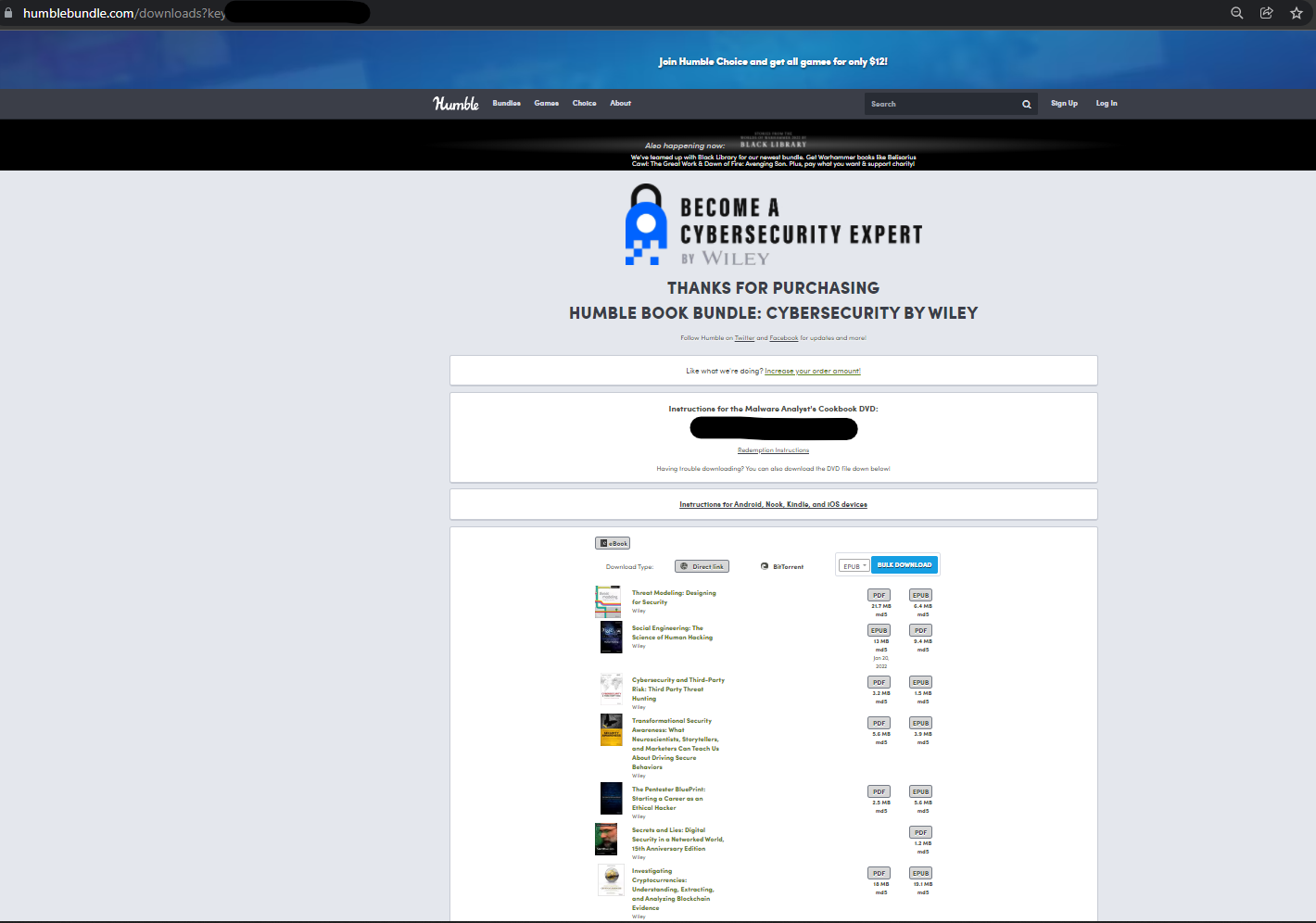
Task: Select the BitTorrent download type
Action: [x=782, y=566]
